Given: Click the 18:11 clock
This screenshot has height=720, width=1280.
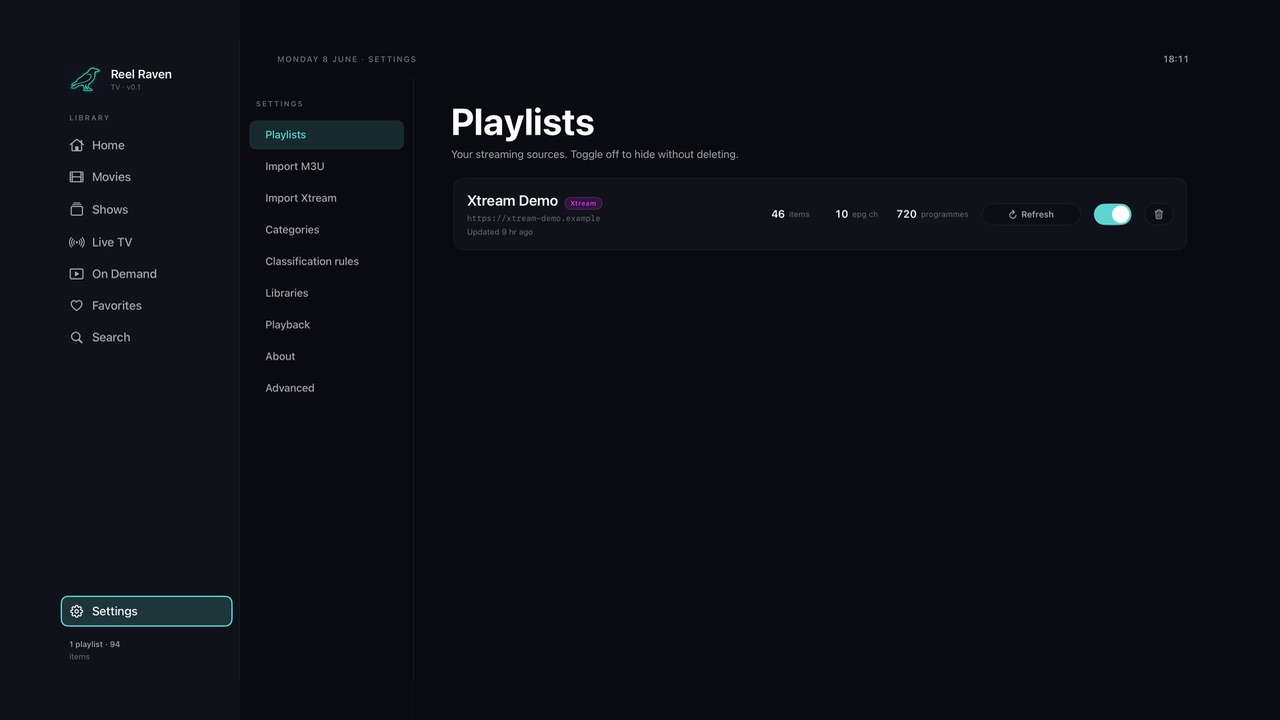Looking at the screenshot, I should coord(1176,59).
